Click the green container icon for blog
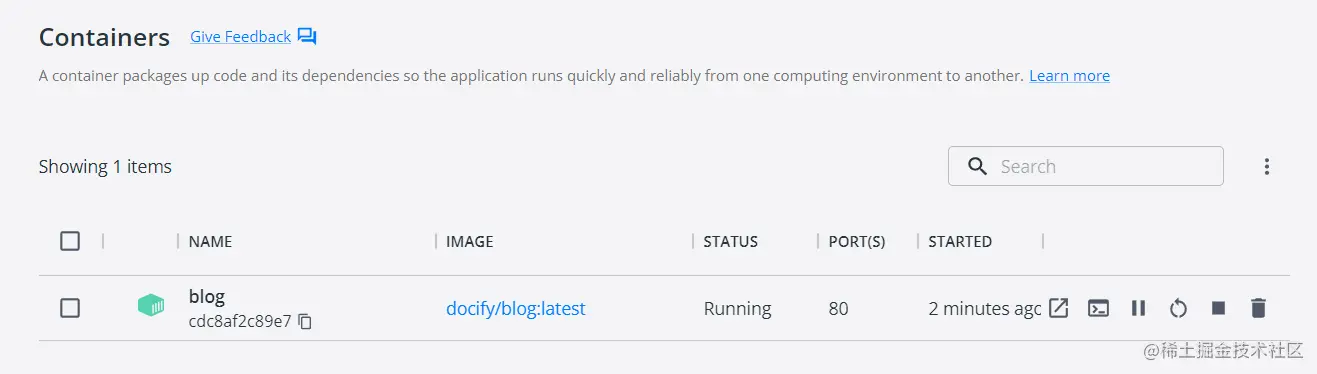 click(151, 306)
